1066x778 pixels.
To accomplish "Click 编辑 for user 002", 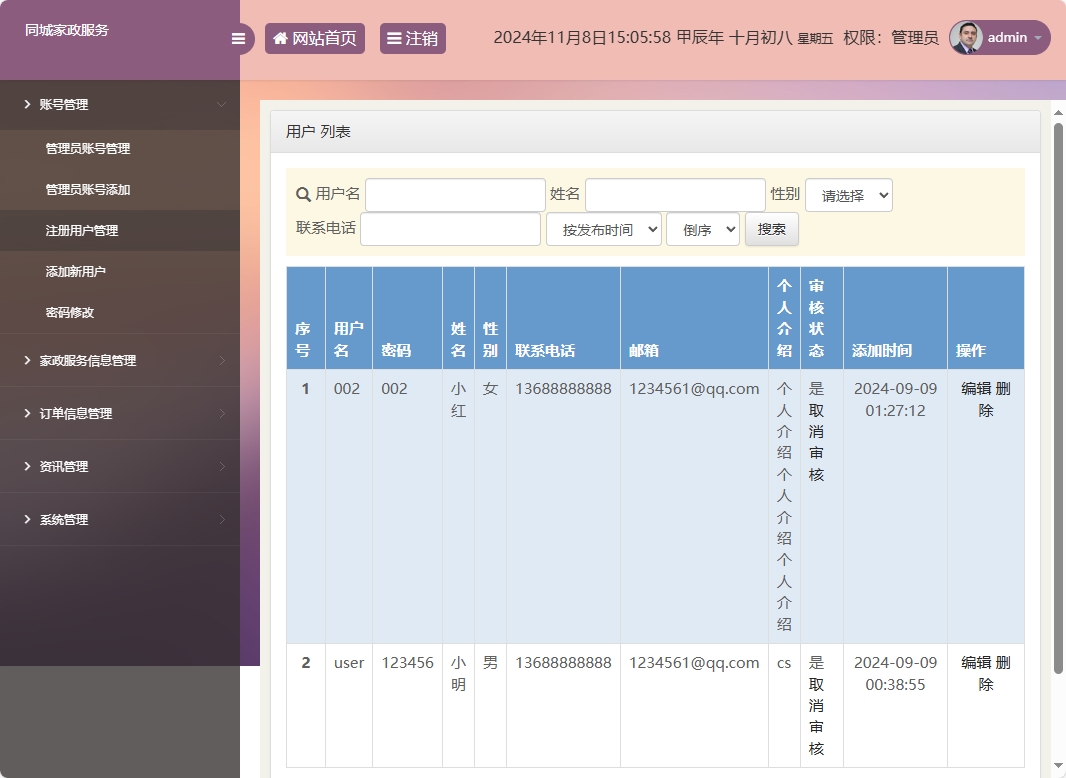I will [974, 388].
